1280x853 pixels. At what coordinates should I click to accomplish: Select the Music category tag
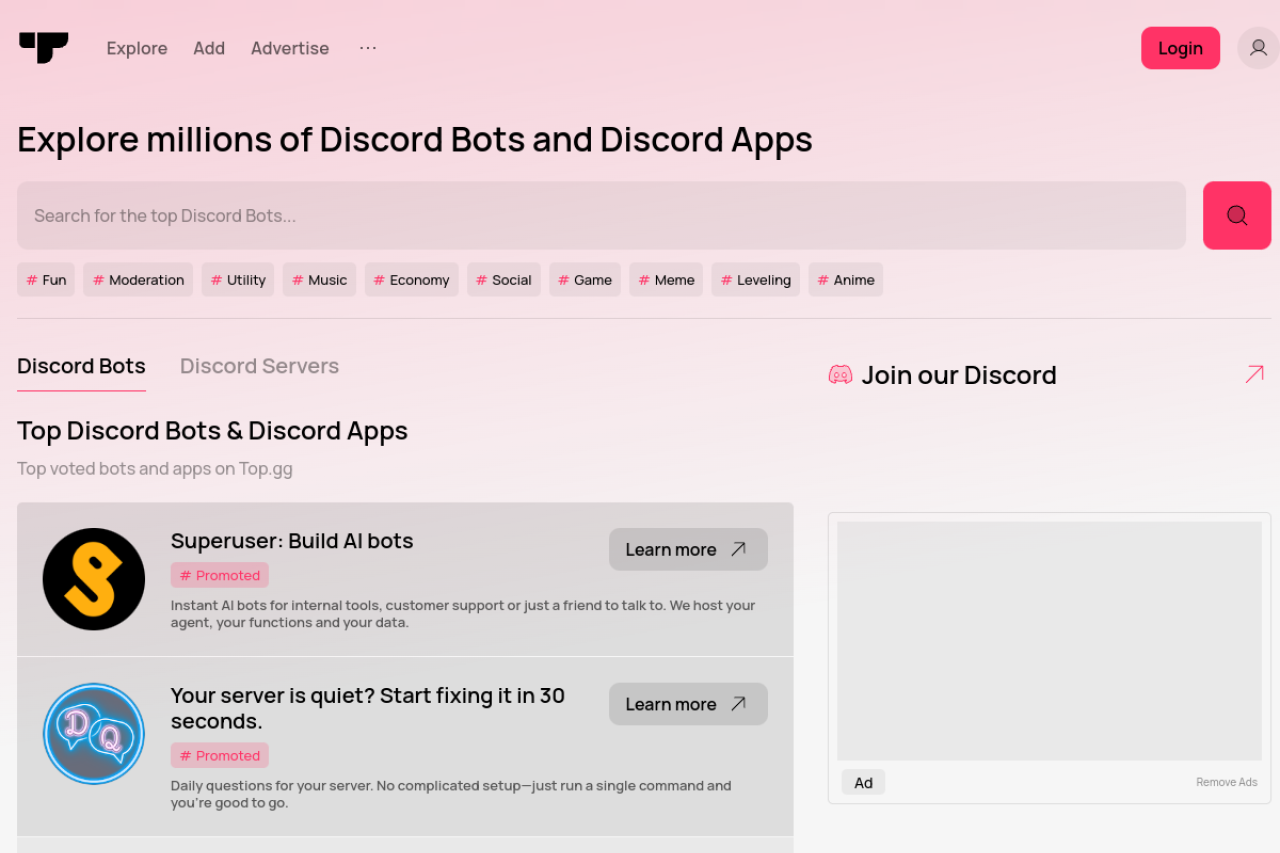[x=319, y=280]
